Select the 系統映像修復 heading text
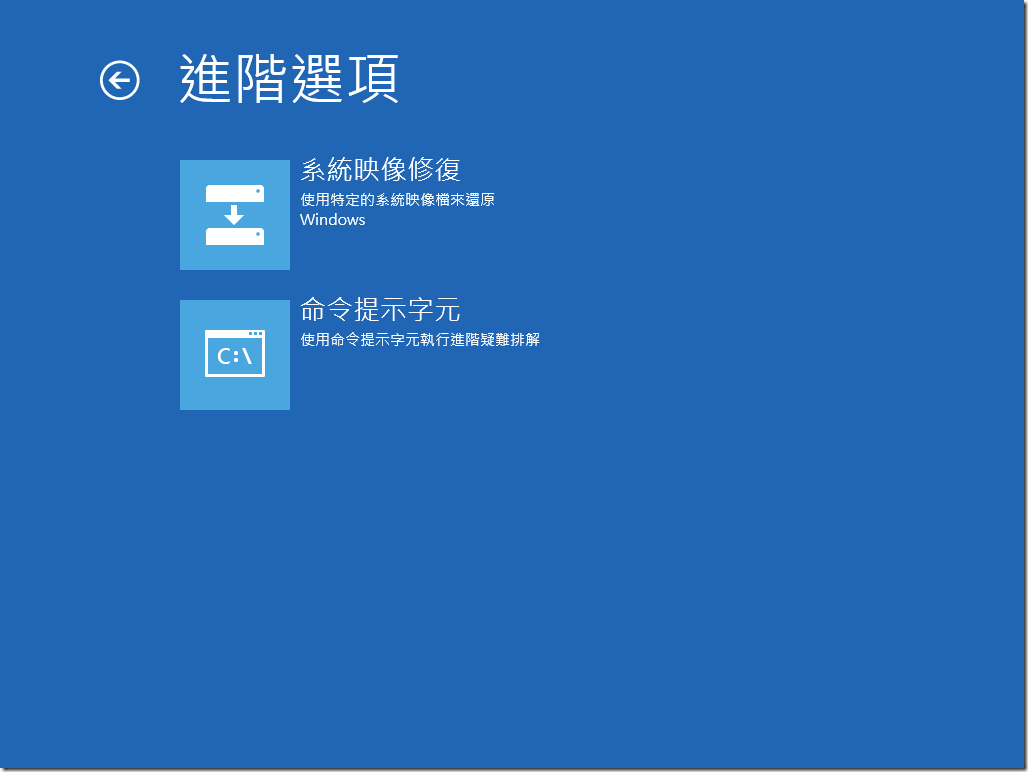This screenshot has width=1028, height=772. point(380,170)
